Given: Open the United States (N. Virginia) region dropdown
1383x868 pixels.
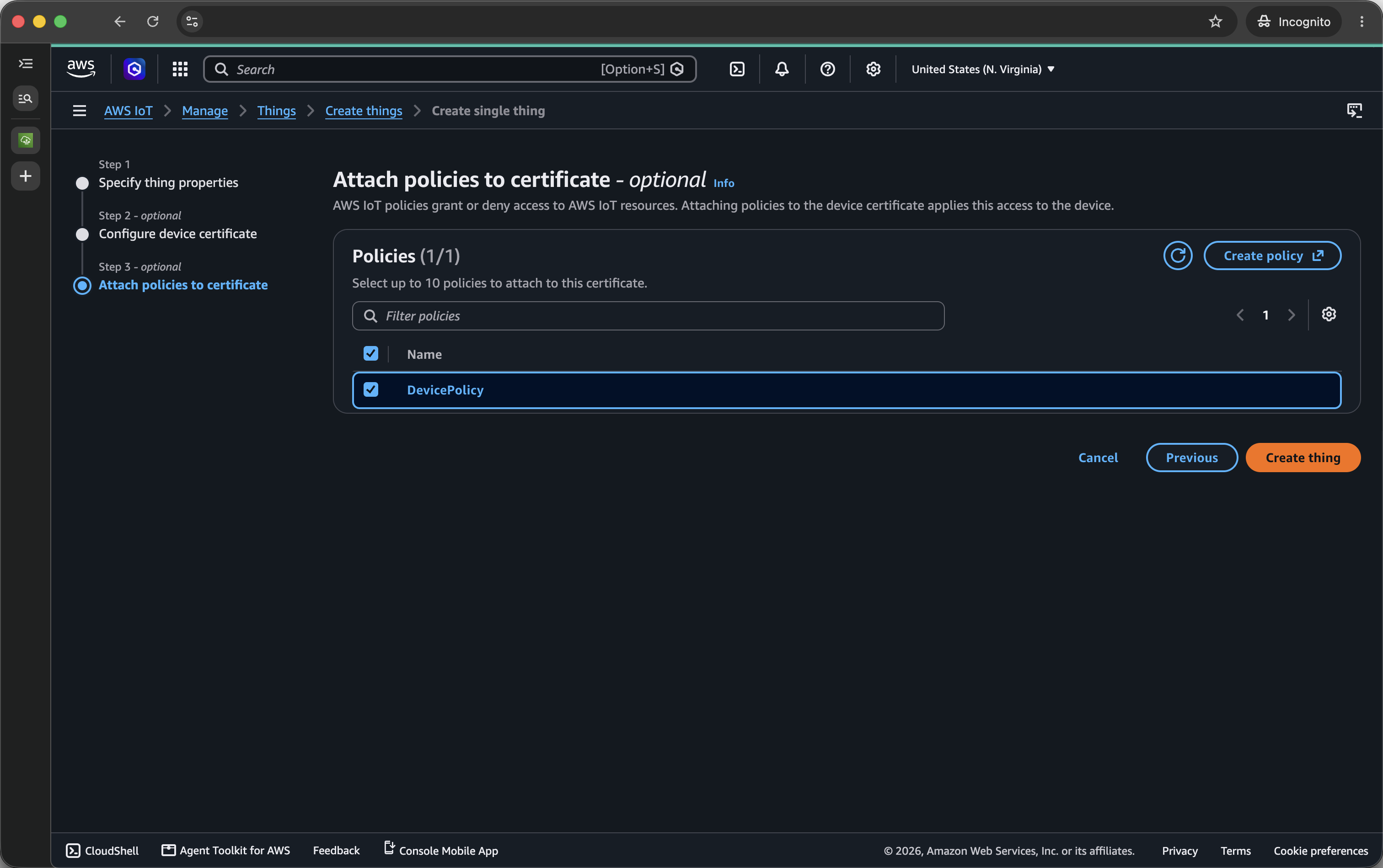Looking at the screenshot, I should coord(983,69).
